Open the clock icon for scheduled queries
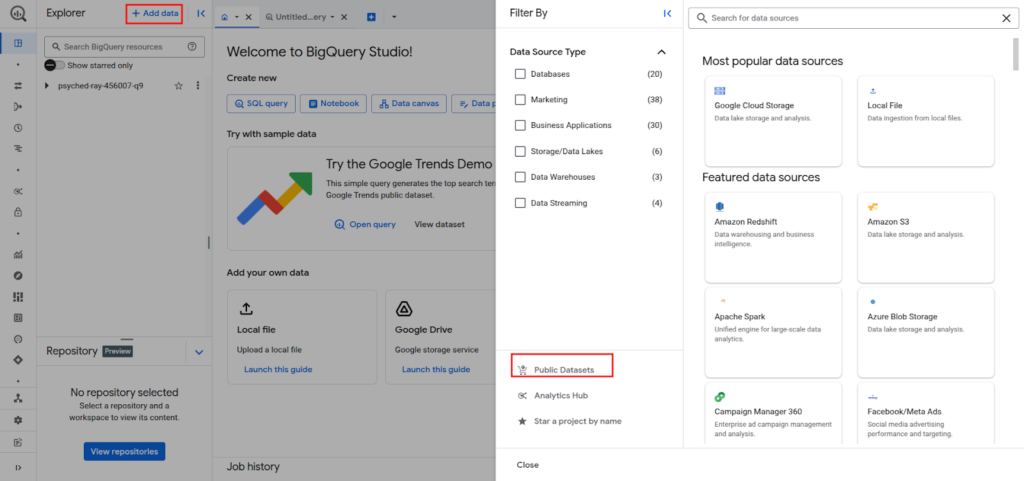 [x=18, y=128]
